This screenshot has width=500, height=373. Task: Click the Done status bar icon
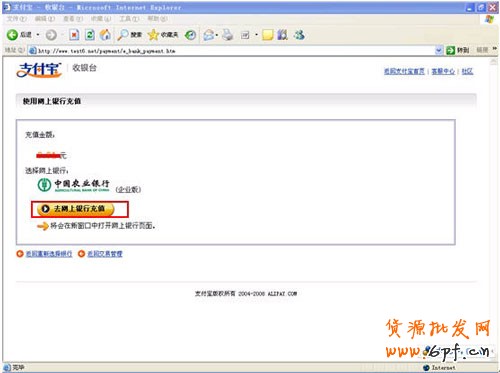pyautogui.click(x=7, y=368)
